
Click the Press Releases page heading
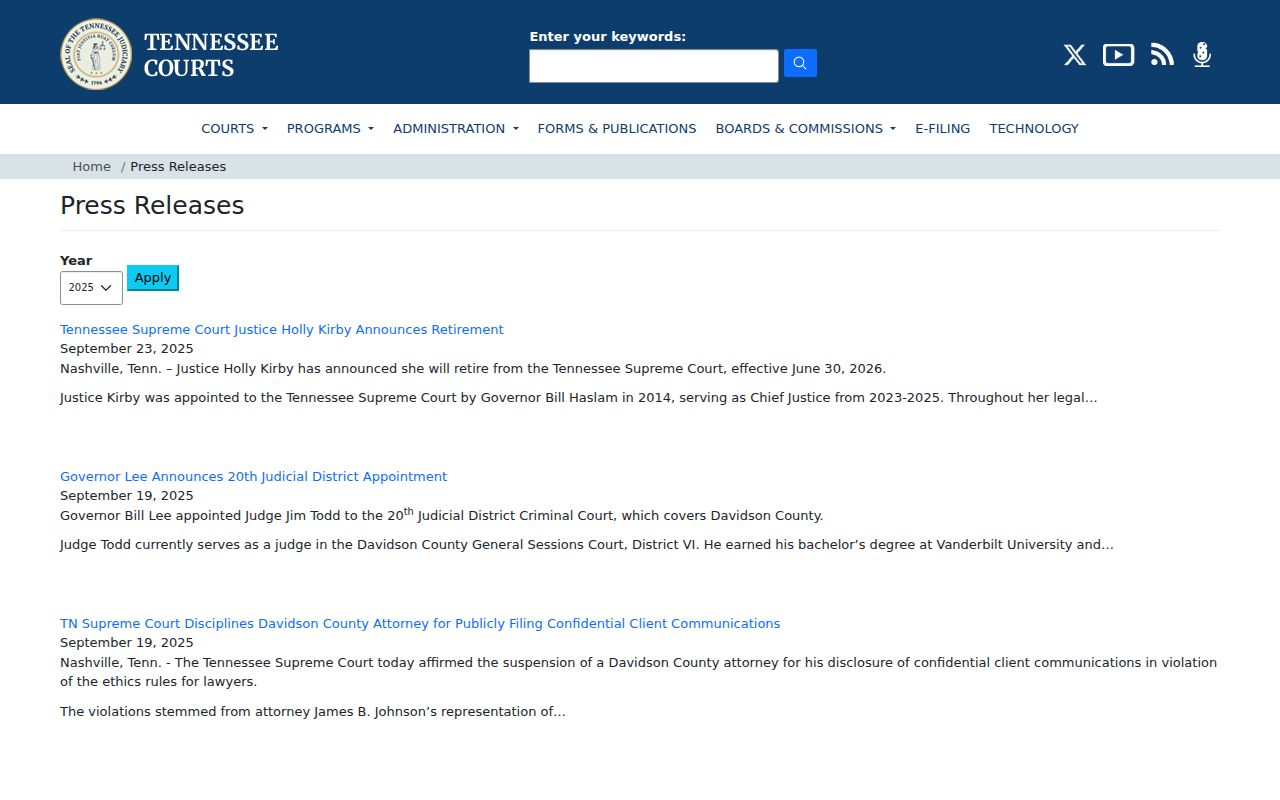tap(152, 205)
